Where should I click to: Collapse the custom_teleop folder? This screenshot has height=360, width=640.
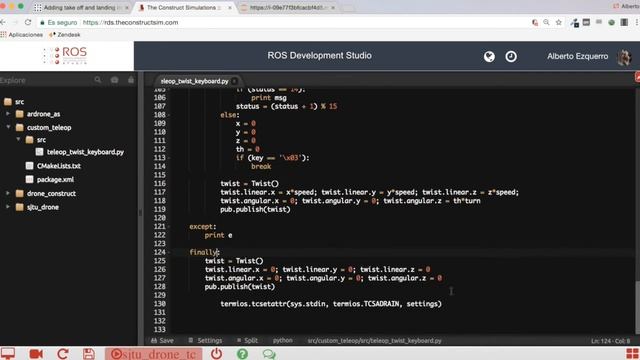[8, 127]
